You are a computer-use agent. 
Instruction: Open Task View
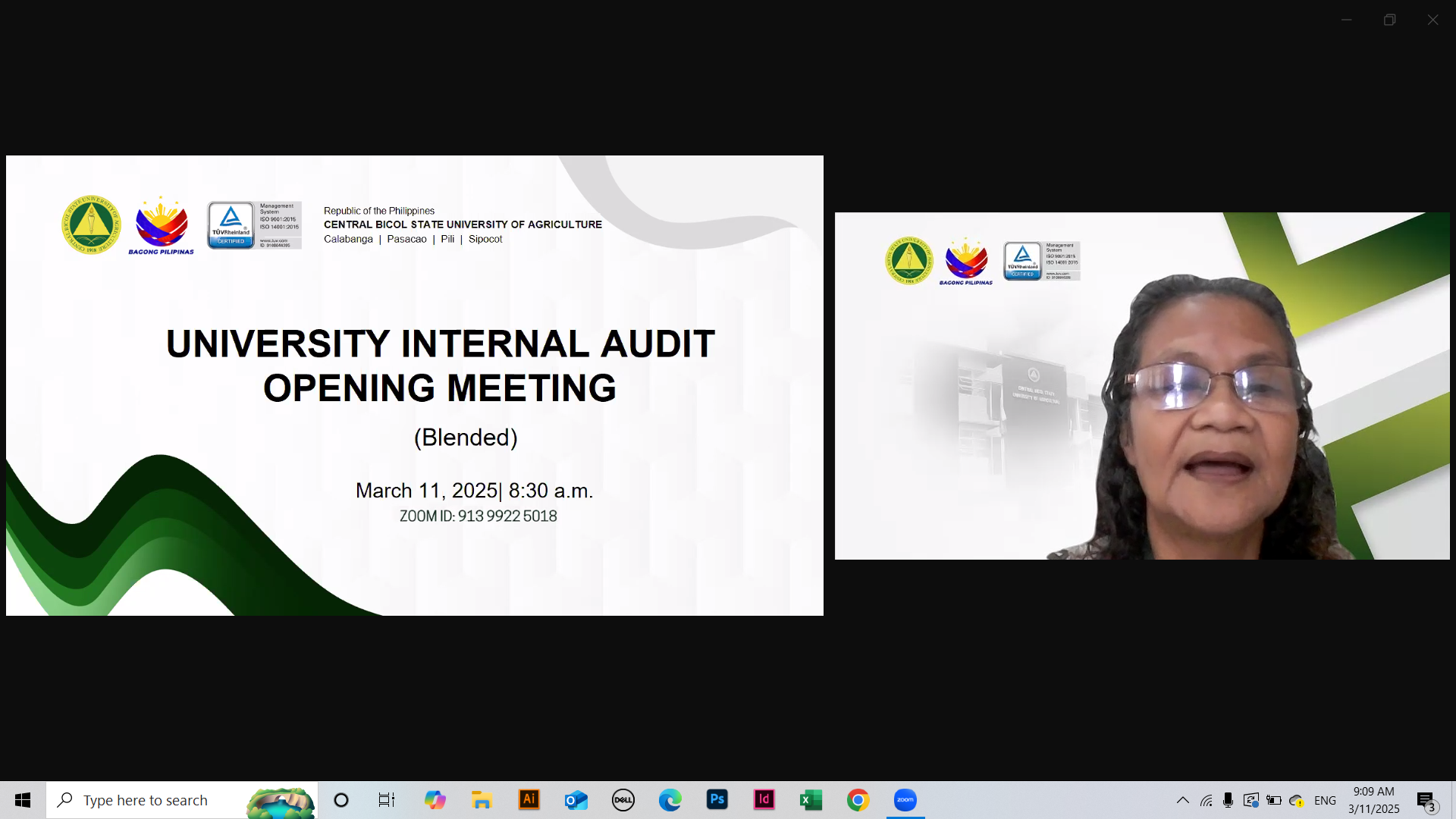(387, 800)
